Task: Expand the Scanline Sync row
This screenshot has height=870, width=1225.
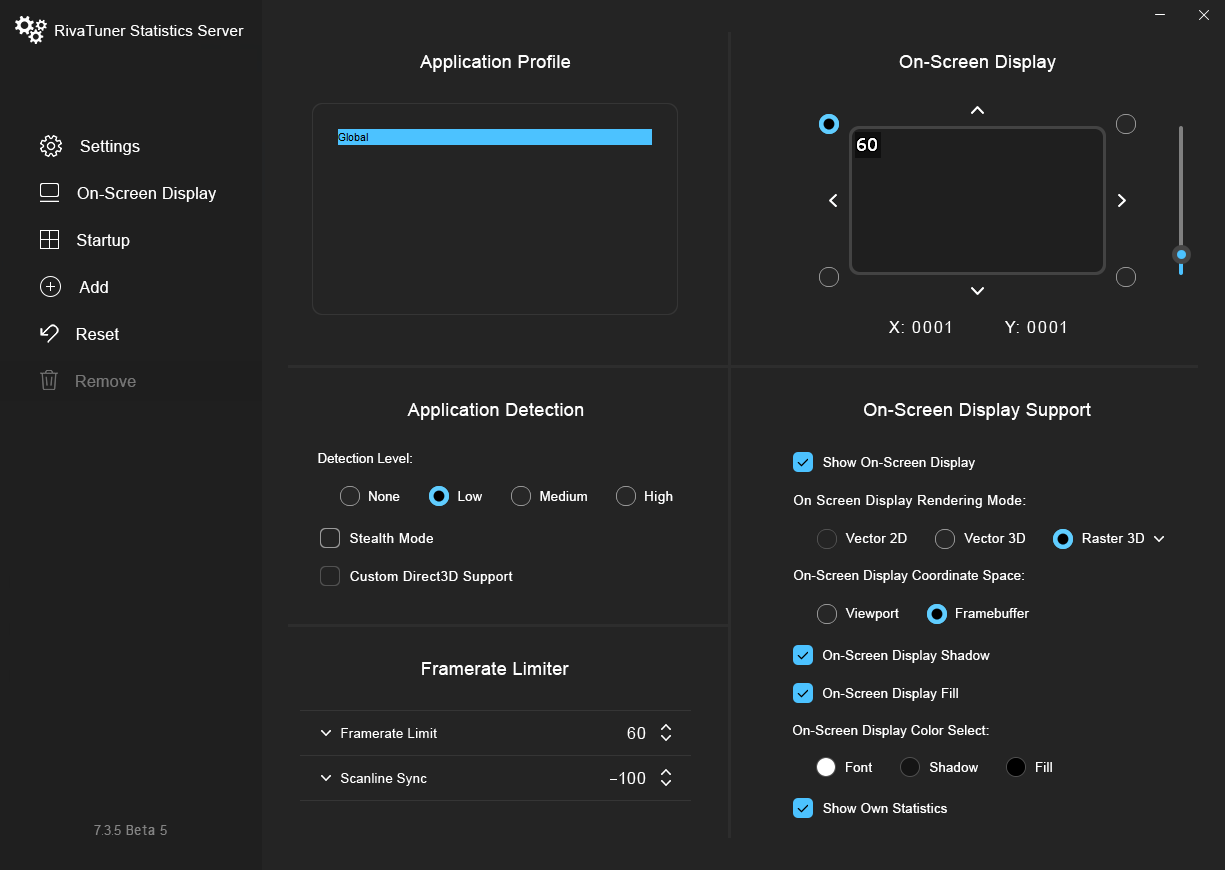Action: (x=326, y=777)
